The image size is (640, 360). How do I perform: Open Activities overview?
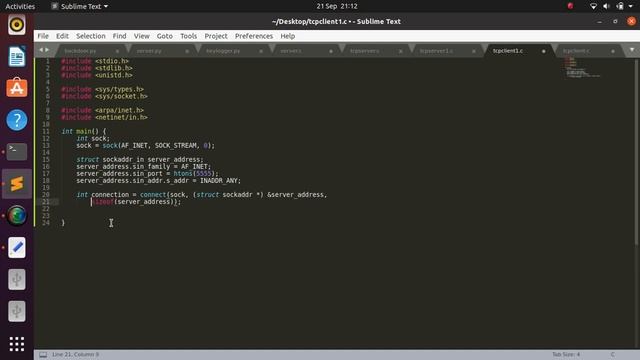(x=20, y=6)
